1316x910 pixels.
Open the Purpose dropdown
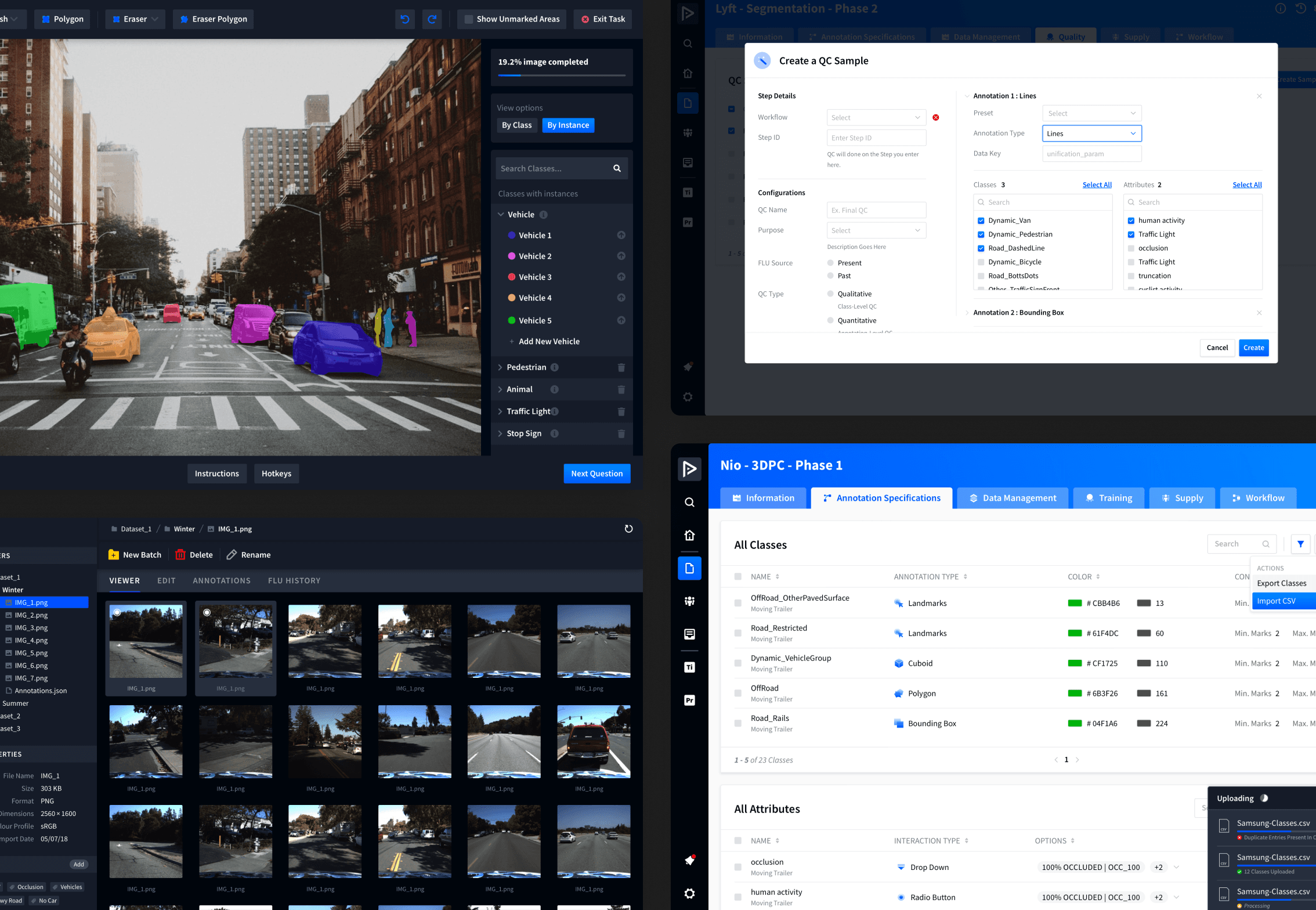coord(876,230)
